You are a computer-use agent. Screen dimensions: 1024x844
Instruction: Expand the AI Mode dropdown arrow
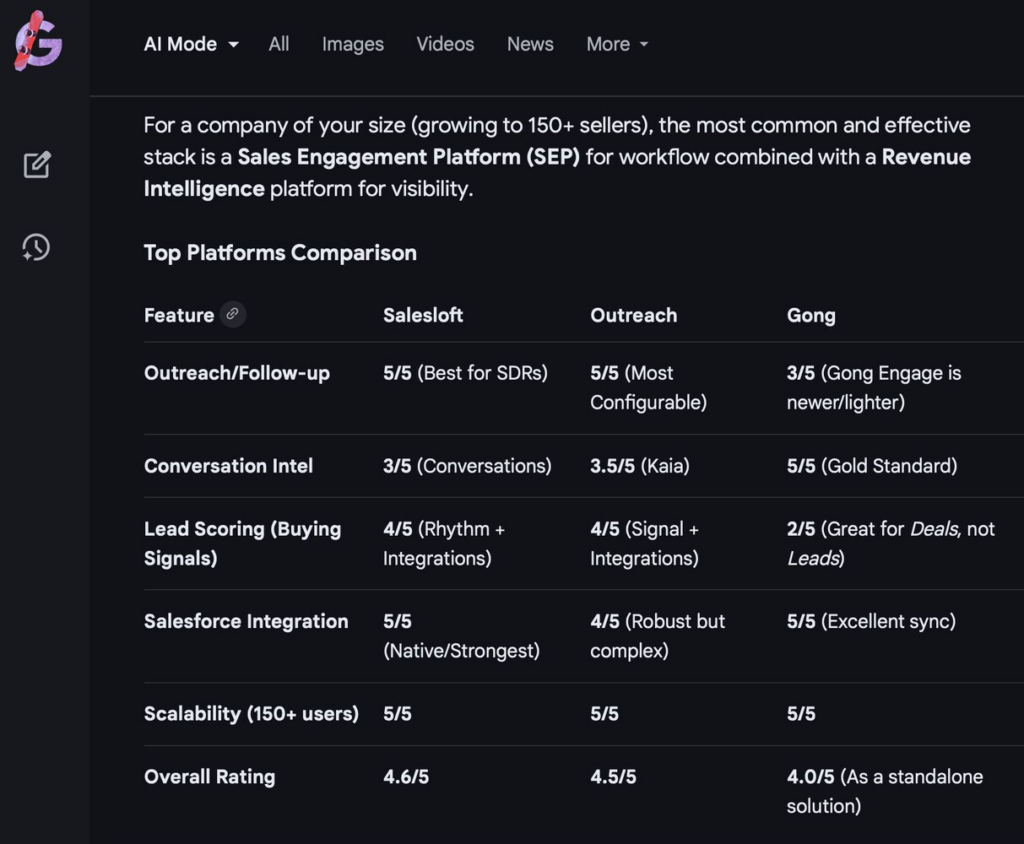pyautogui.click(x=233, y=44)
